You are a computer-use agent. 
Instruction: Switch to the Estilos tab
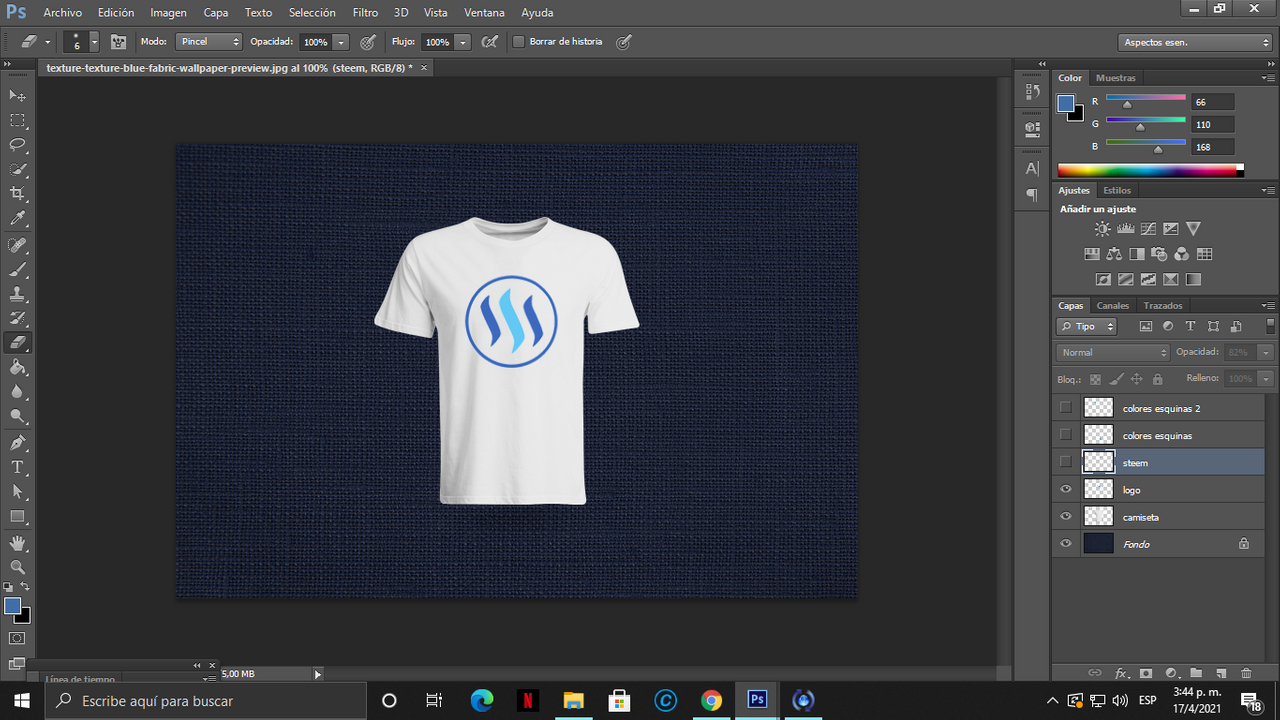(1117, 190)
